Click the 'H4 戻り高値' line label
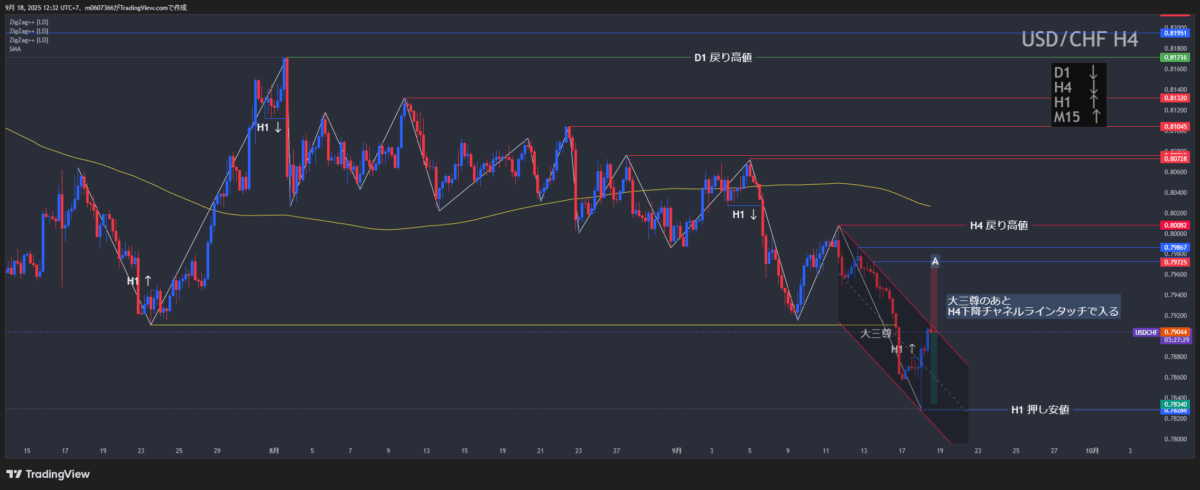1200x490 pixels. click(x=998, y=227)
